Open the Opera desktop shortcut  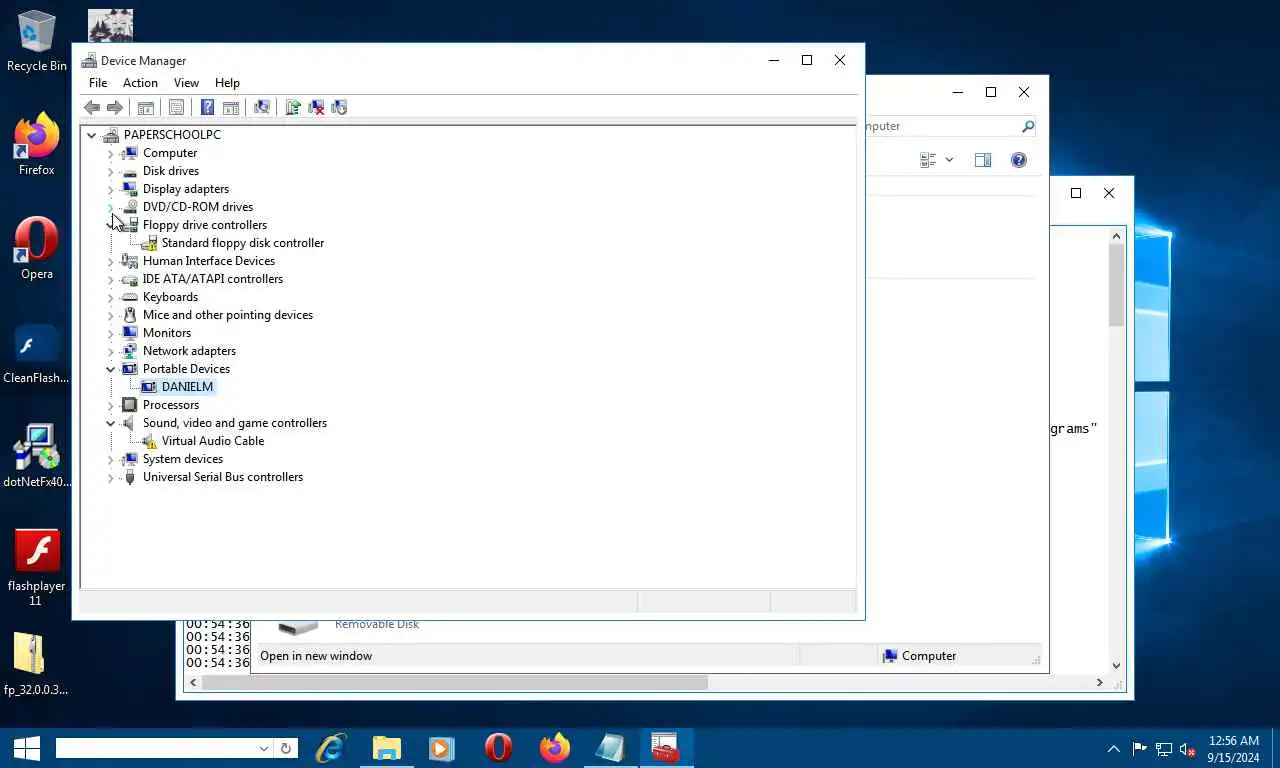point(37,249)
